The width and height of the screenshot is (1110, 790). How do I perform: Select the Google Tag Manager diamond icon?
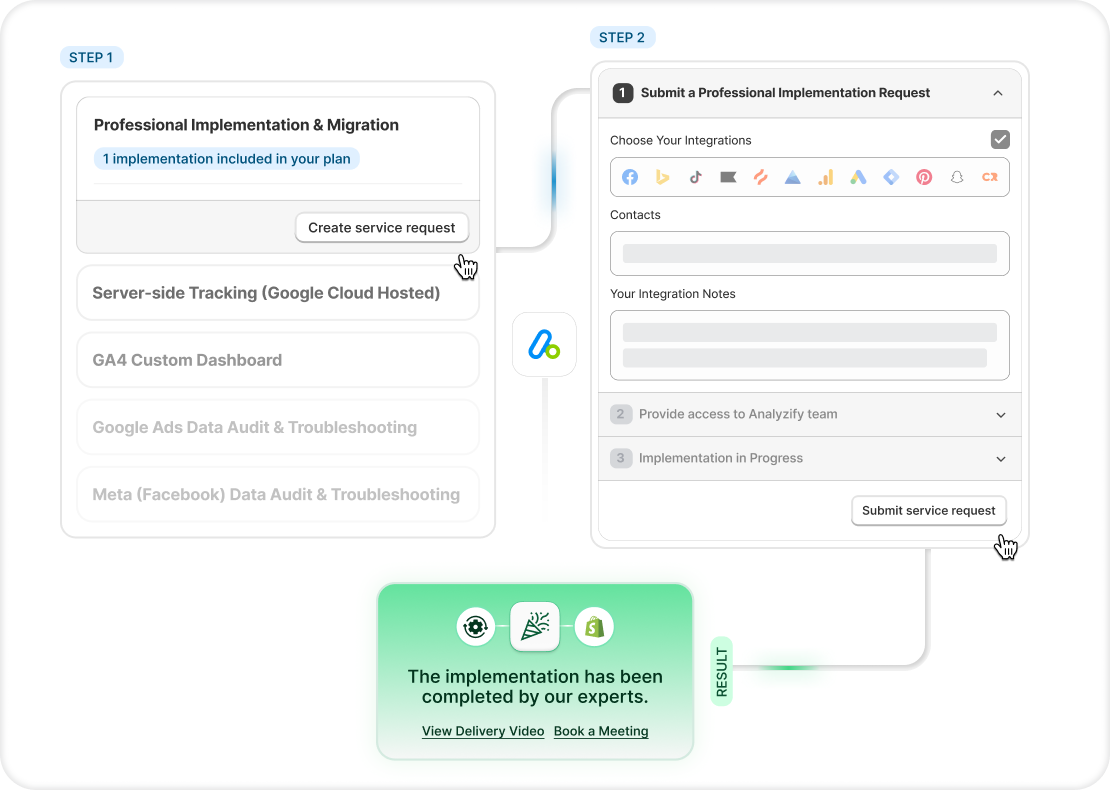[891, 177]
